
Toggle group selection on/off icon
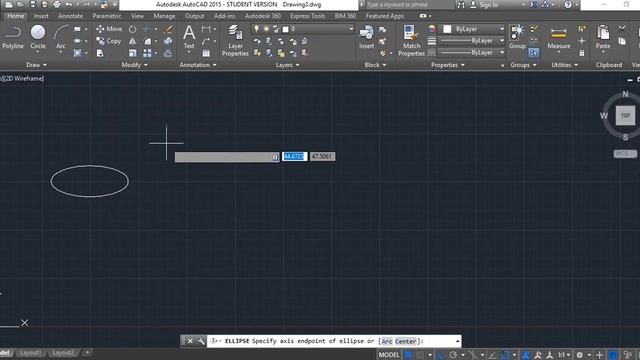(533, 53)
